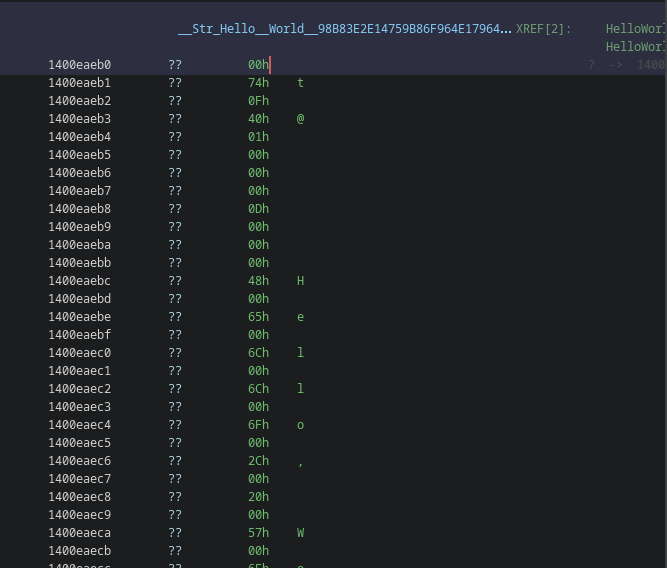Viewport: 667px width, 568px height.
Task: Select the 'l' character at 1400eaec0
Action: pyautogui.click(x=300, y=353)
